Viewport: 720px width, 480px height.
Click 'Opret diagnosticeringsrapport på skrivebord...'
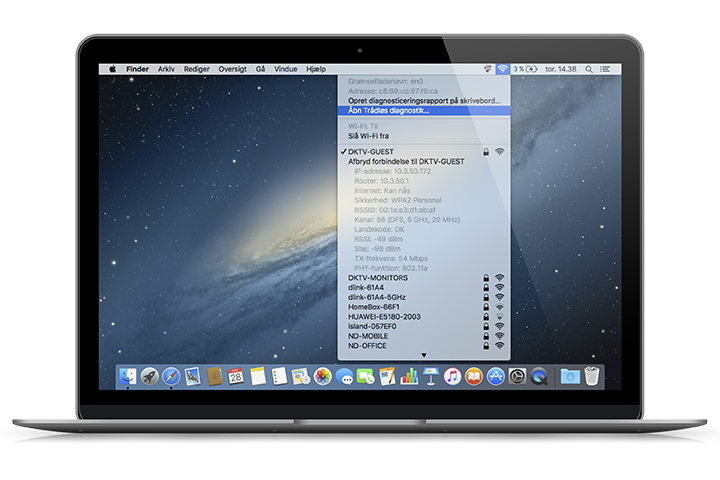pyautogui.click(x=423, y=101)
